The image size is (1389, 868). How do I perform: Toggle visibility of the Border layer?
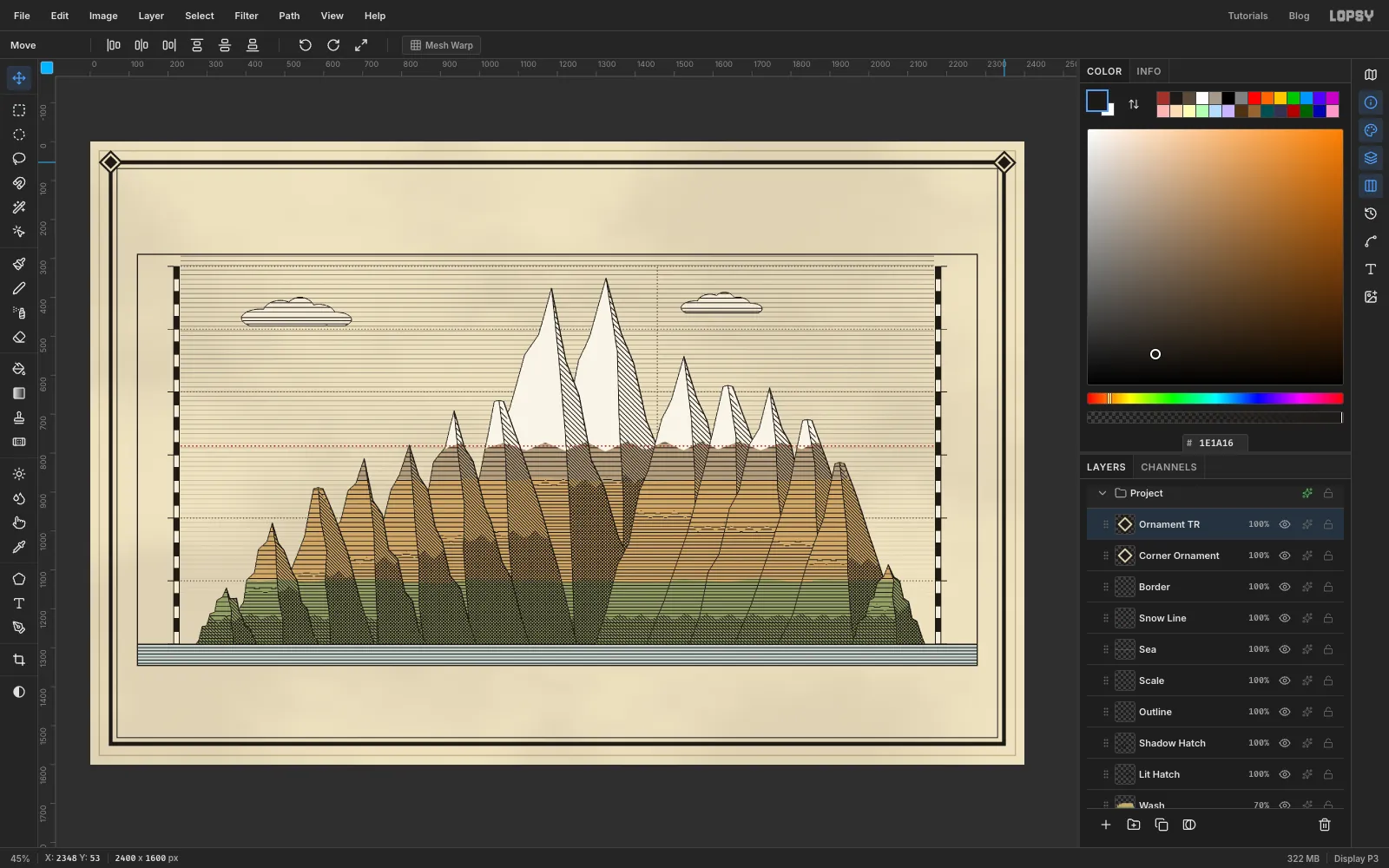[x=1285, y=587]
